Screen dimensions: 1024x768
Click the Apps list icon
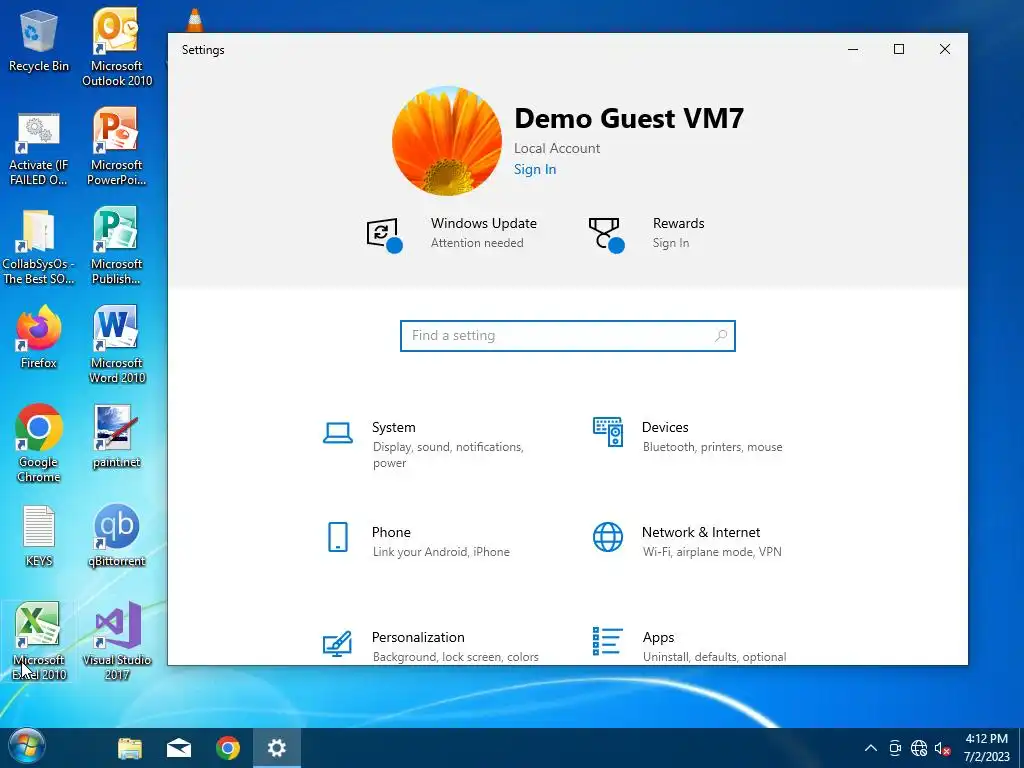coord(608,641)
